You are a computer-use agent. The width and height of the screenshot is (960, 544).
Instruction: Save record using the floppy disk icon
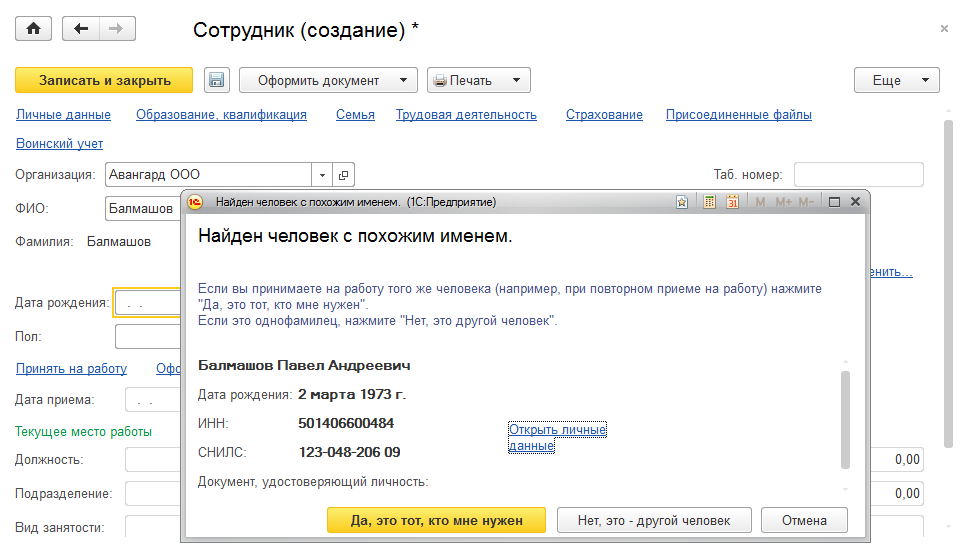[217, 81]
